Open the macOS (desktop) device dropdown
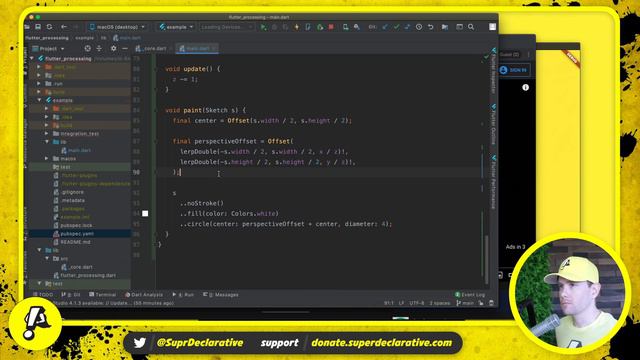Image resolution: width=640 pixels, height=360 pixels. (118, 27)
